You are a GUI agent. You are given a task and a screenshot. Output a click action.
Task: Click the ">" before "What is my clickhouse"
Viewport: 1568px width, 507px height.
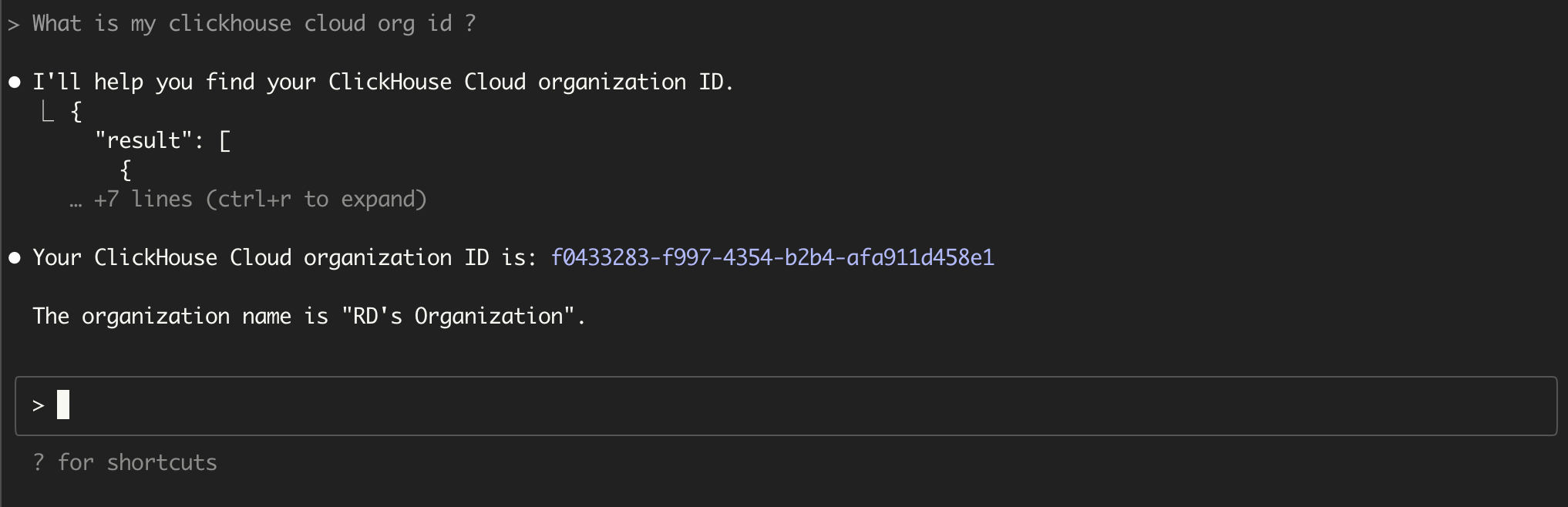click(14, 25)
